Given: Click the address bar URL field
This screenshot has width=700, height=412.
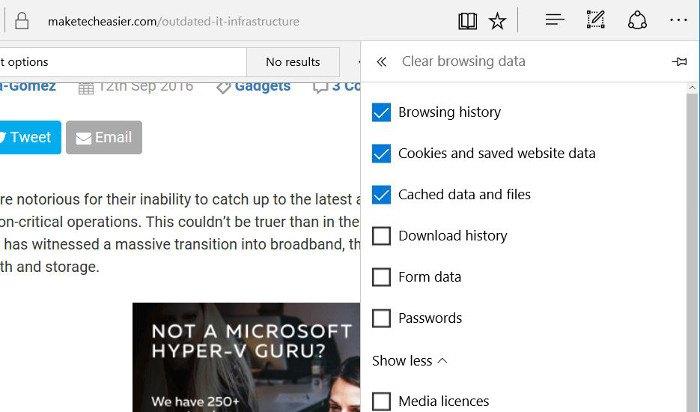Looking at the screenshot, I should (200, 21).
